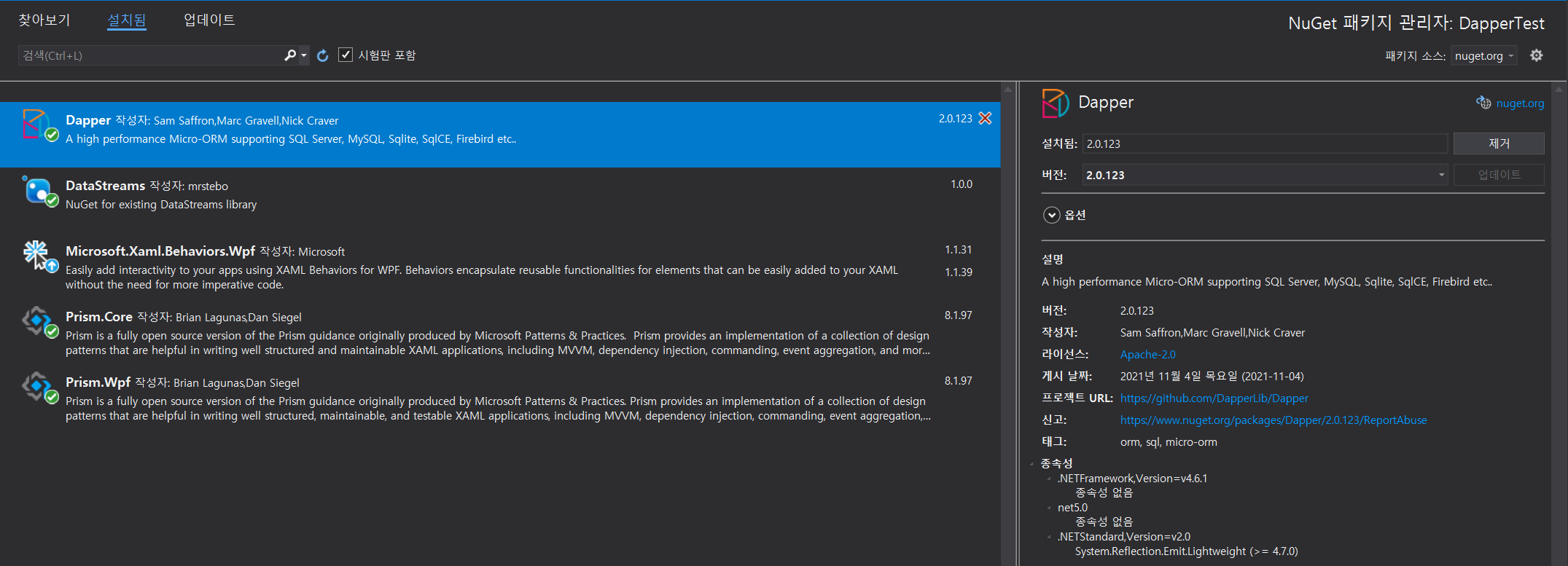Select the Dapper package row
1568x566 pixels.
(x=500, y=135)
